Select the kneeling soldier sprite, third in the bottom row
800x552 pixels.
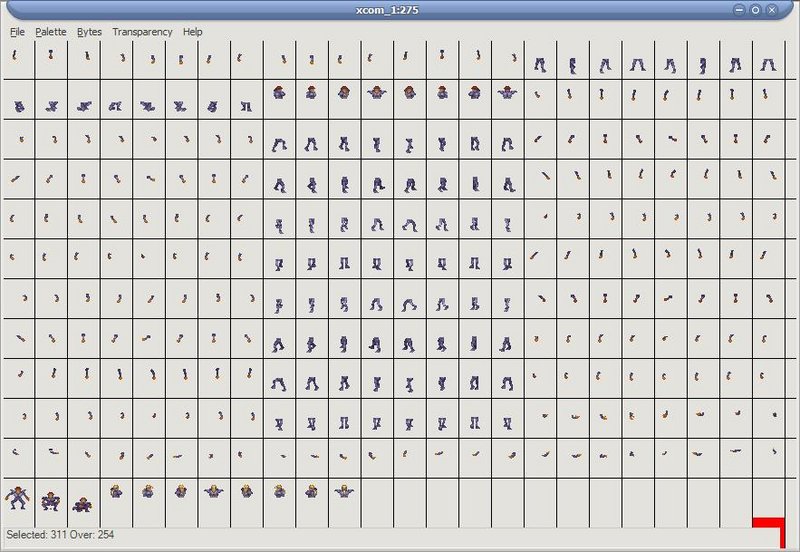pyautogui.click(x=83, y=505)
